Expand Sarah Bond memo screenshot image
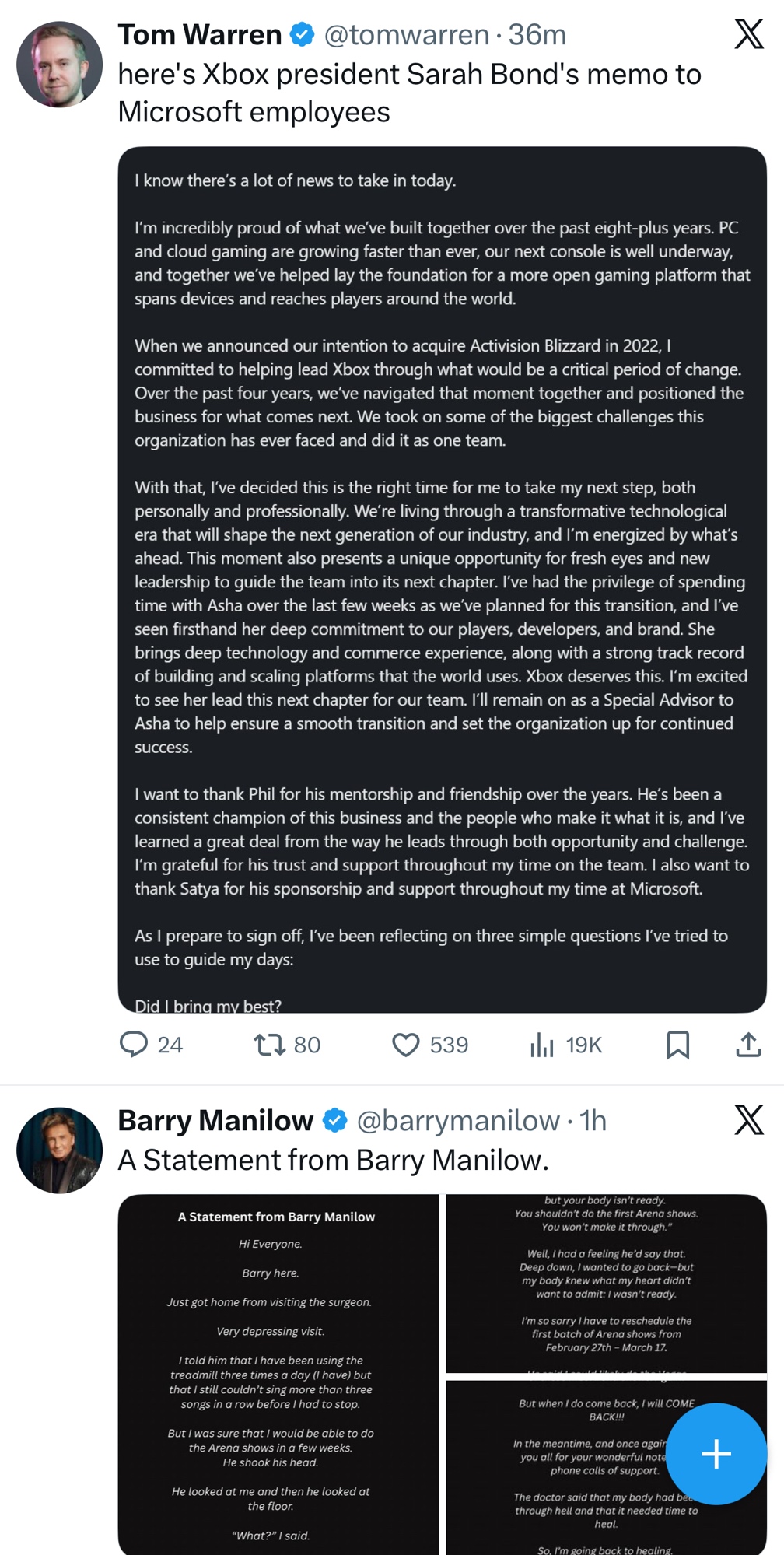 (442, 580)
